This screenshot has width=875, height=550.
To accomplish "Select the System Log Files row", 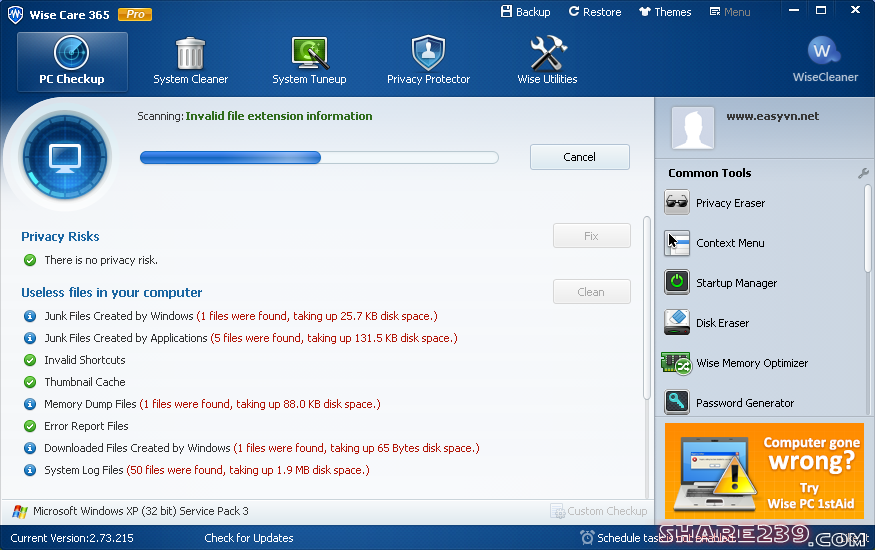I will point(196,470).
